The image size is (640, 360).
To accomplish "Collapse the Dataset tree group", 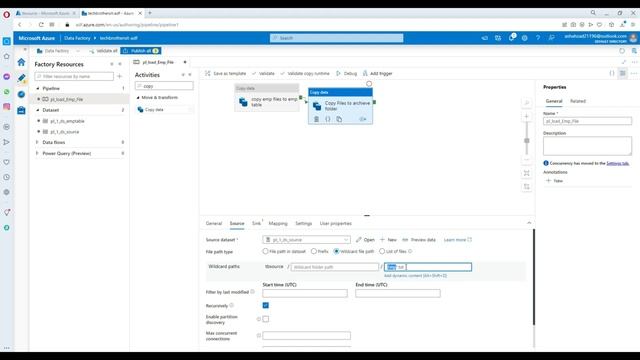I will point(38,110).
